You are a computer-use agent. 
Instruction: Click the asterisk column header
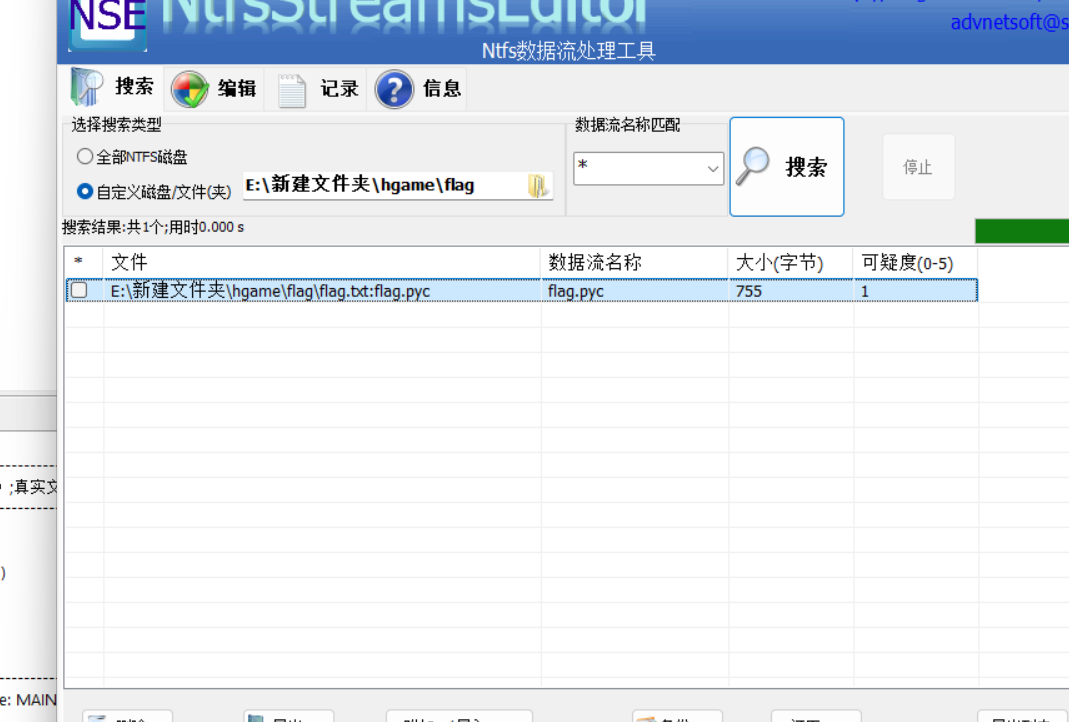pos(84,262)
